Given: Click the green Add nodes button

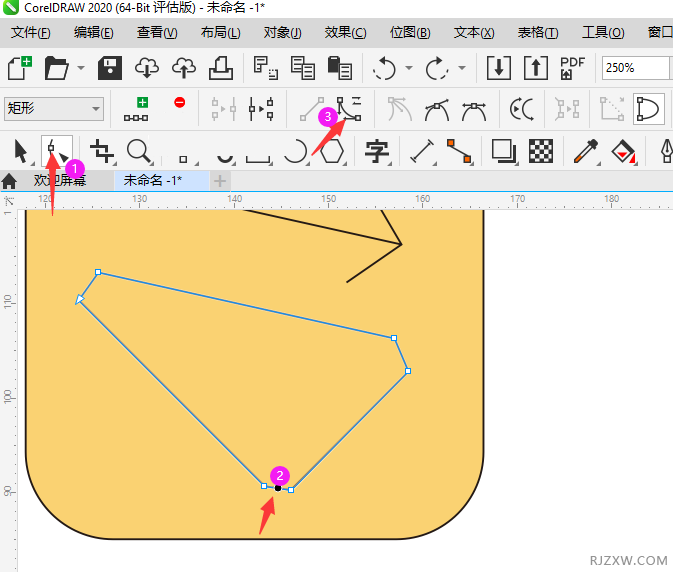Looking at the screenshot, I should pos(142,108).
